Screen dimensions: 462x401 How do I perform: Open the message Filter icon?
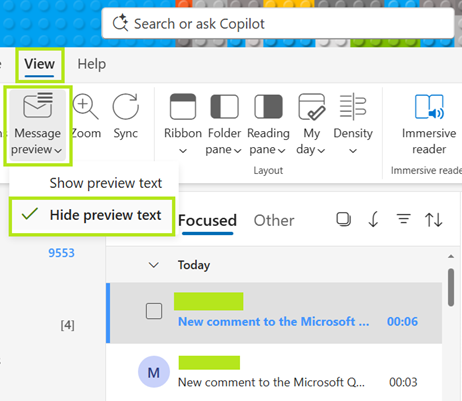point(403,219)
